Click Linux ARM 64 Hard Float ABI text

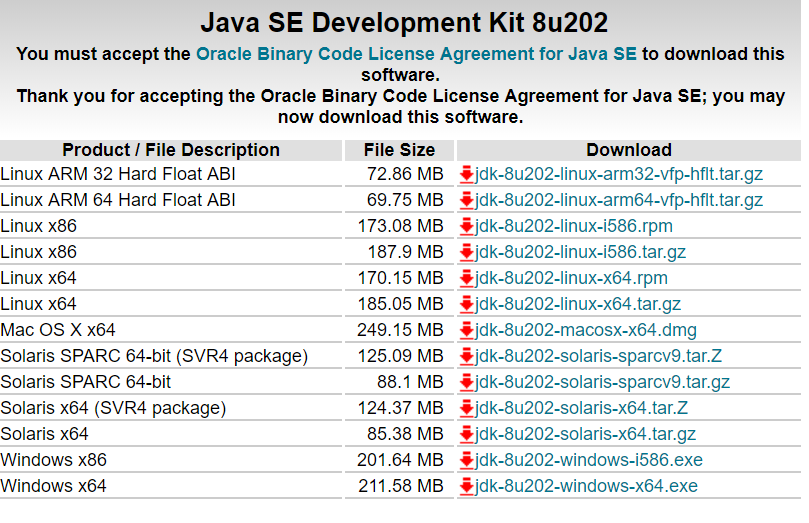coord(118,200)
